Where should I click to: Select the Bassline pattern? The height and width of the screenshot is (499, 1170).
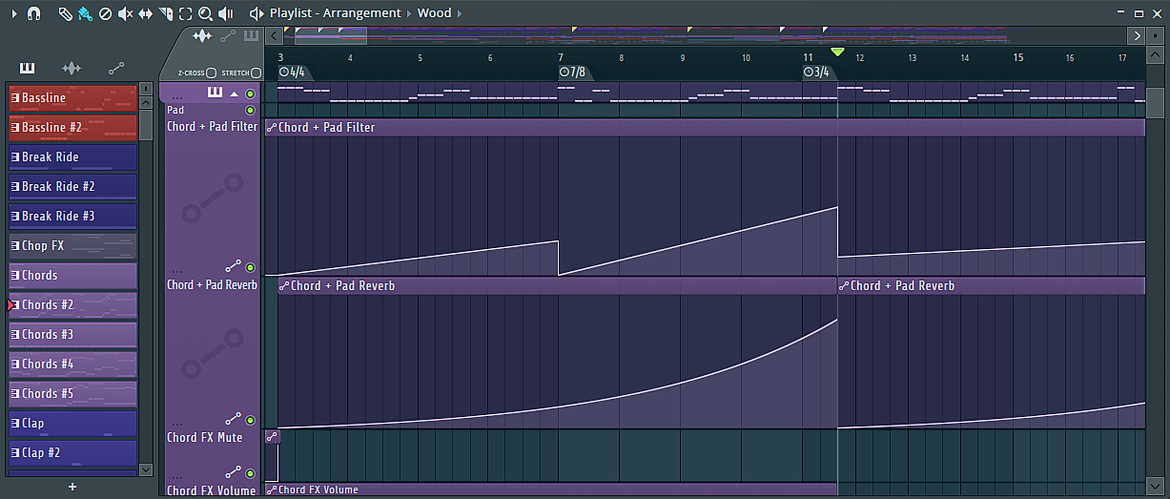[72, 98]
